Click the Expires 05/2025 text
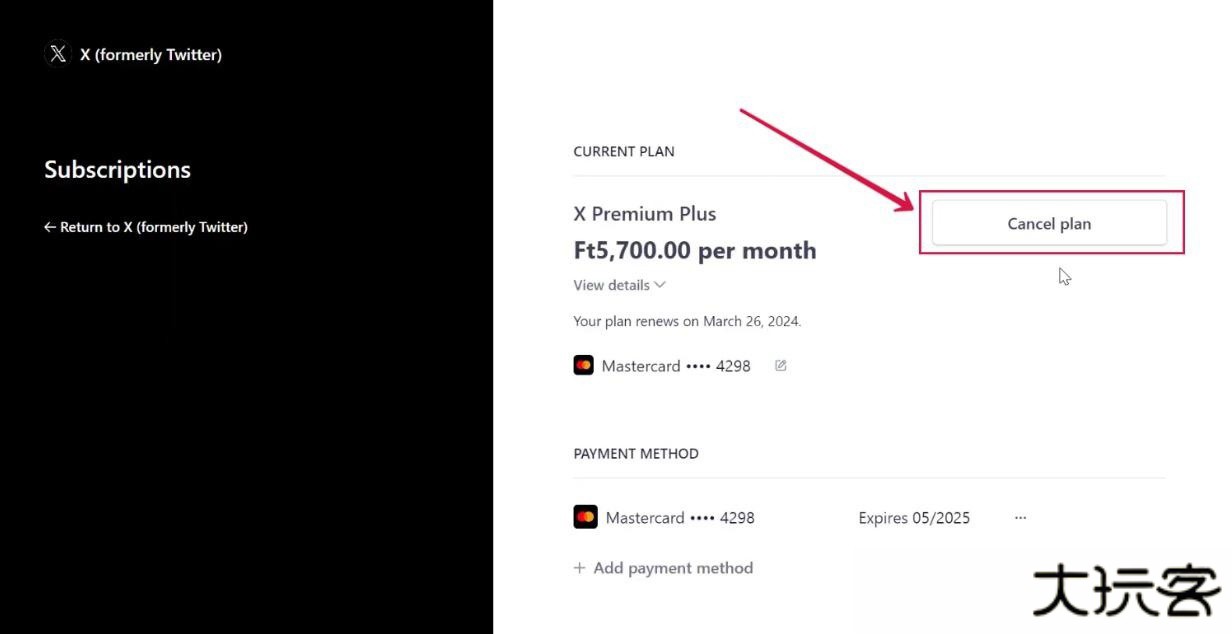1232x634 pixels. [x=914, y=518]
